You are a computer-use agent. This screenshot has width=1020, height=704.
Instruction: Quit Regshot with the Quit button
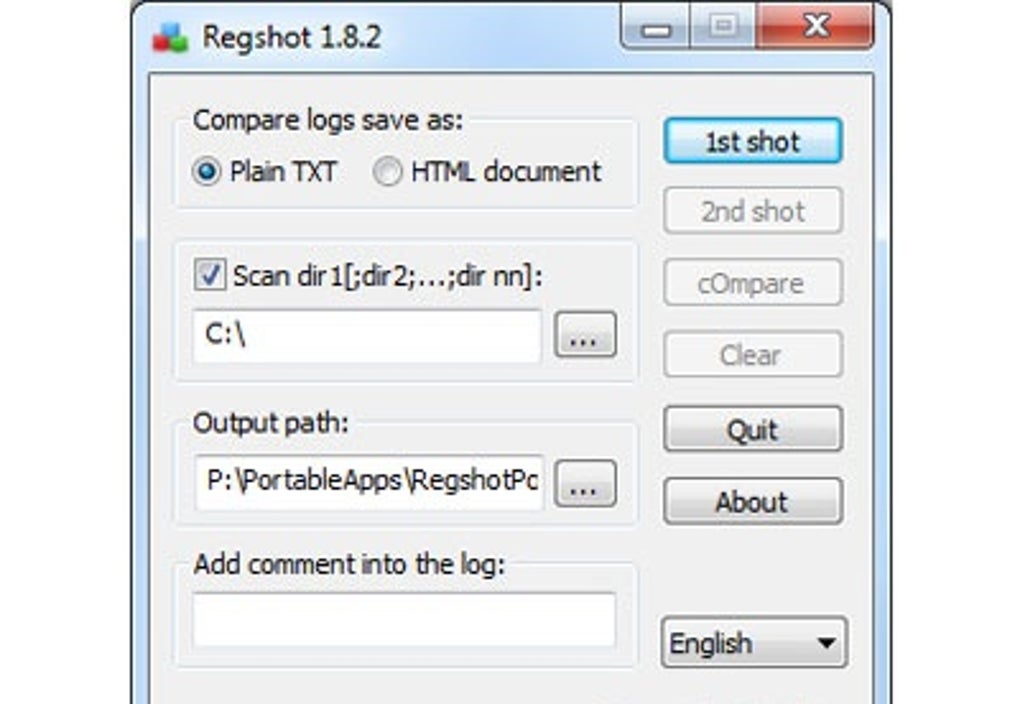point(753,429)
